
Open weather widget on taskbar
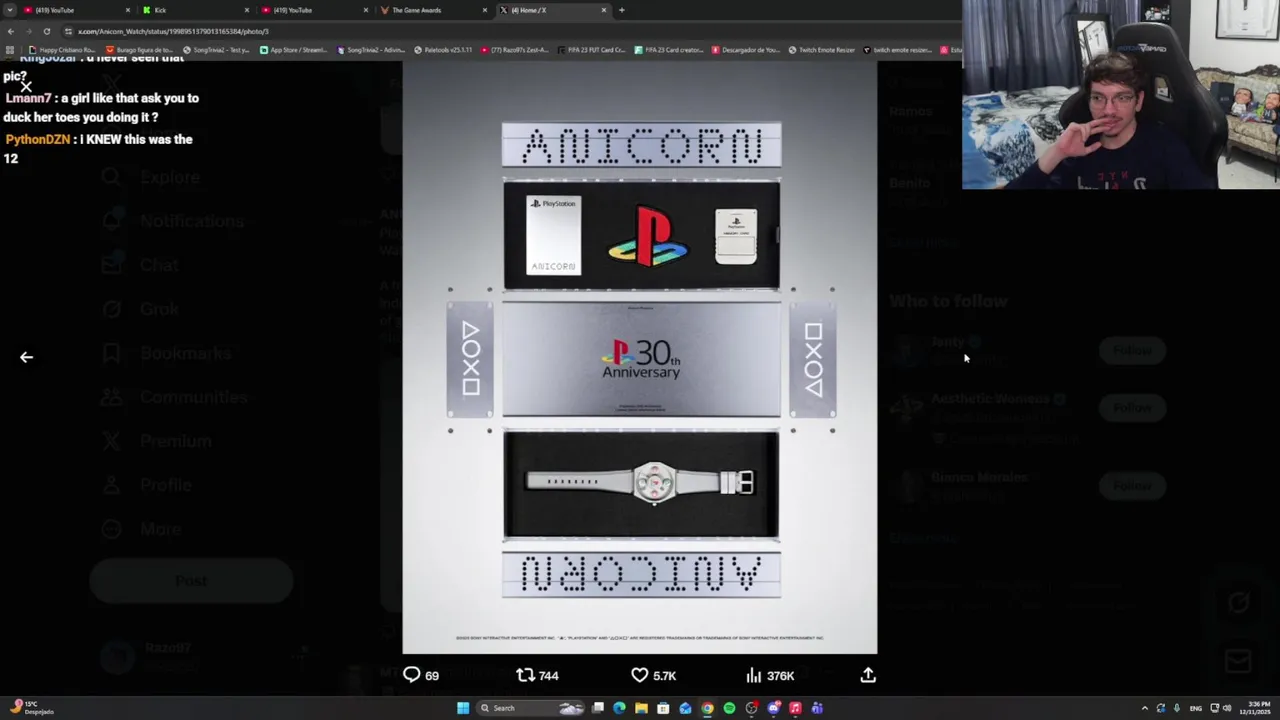[x=30, y=707]
